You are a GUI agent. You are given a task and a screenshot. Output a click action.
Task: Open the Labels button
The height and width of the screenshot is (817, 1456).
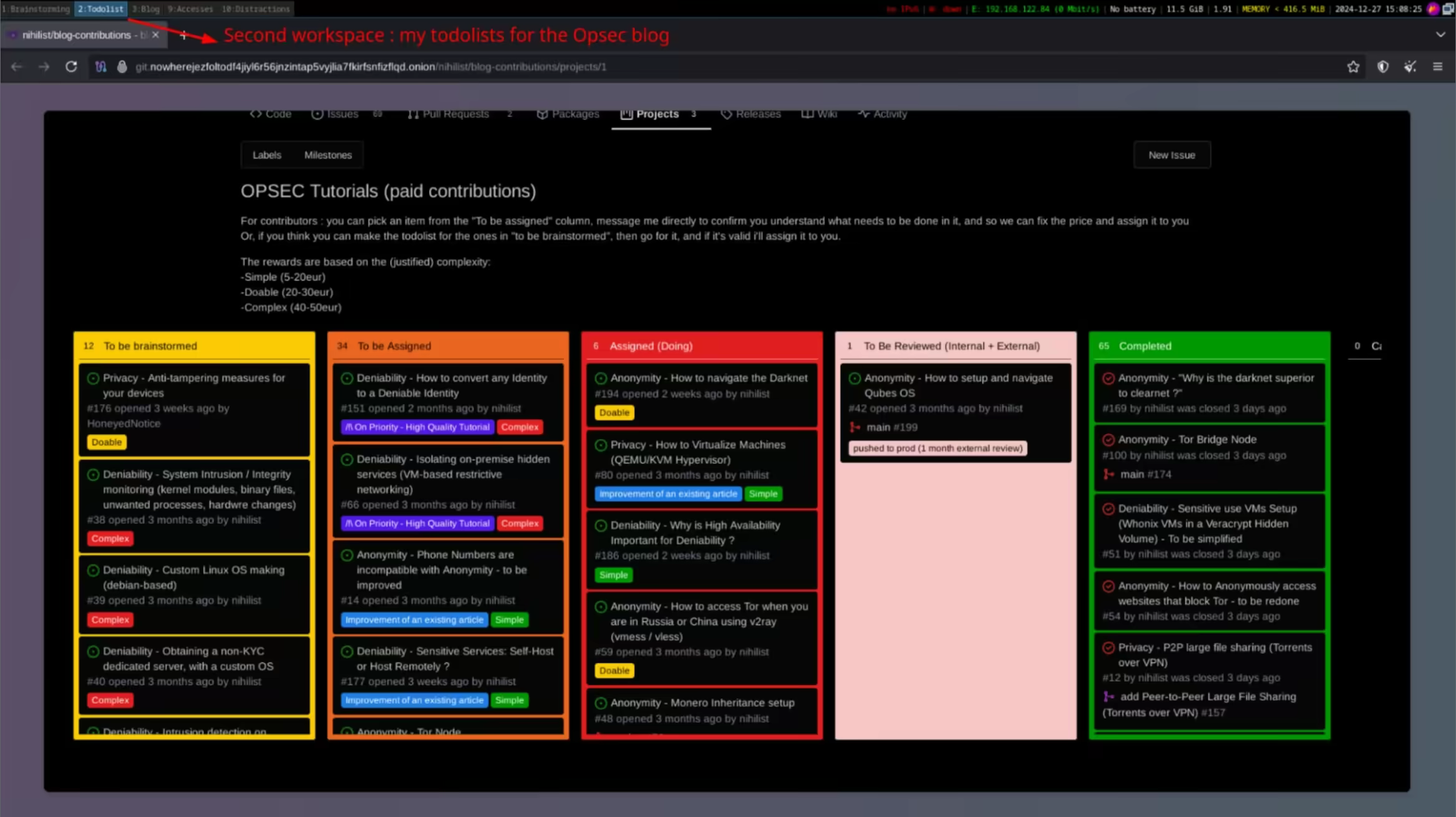click(x=266, y=155)
